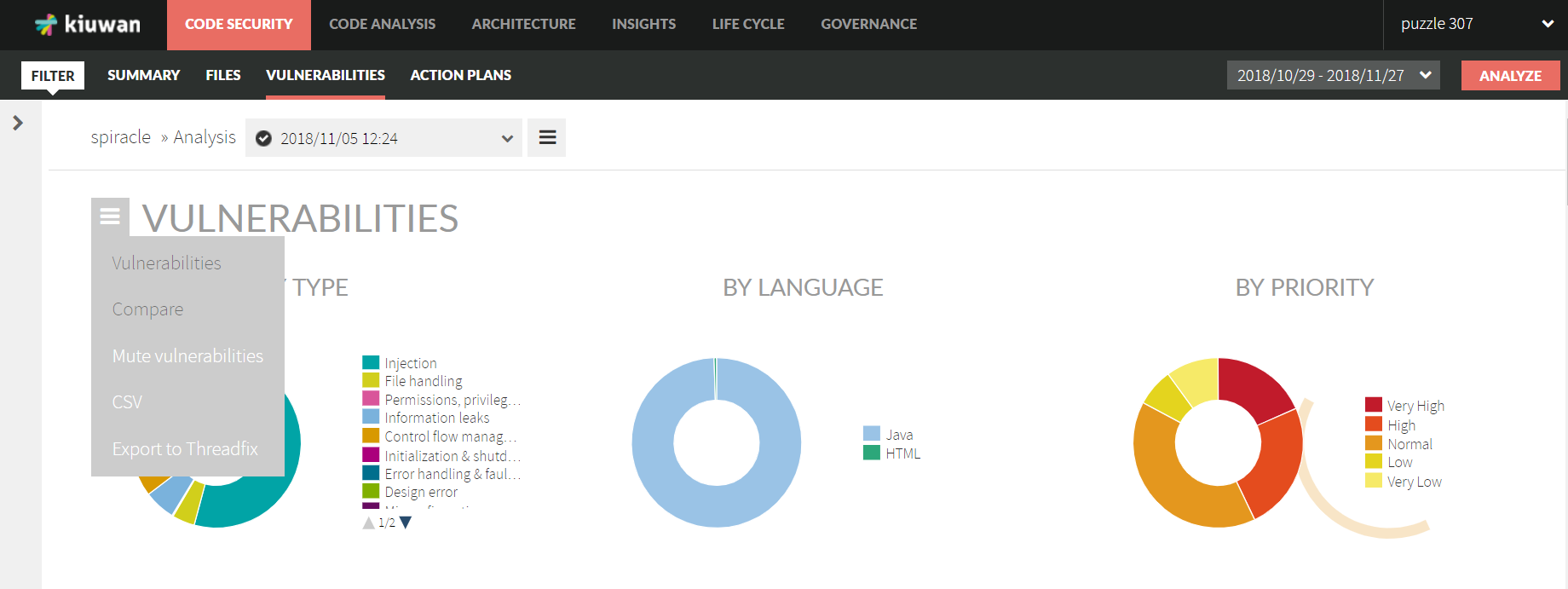Toggle the Vulnerabilities hamburger menu icon

pyautogui.click(x=110, y=217)
